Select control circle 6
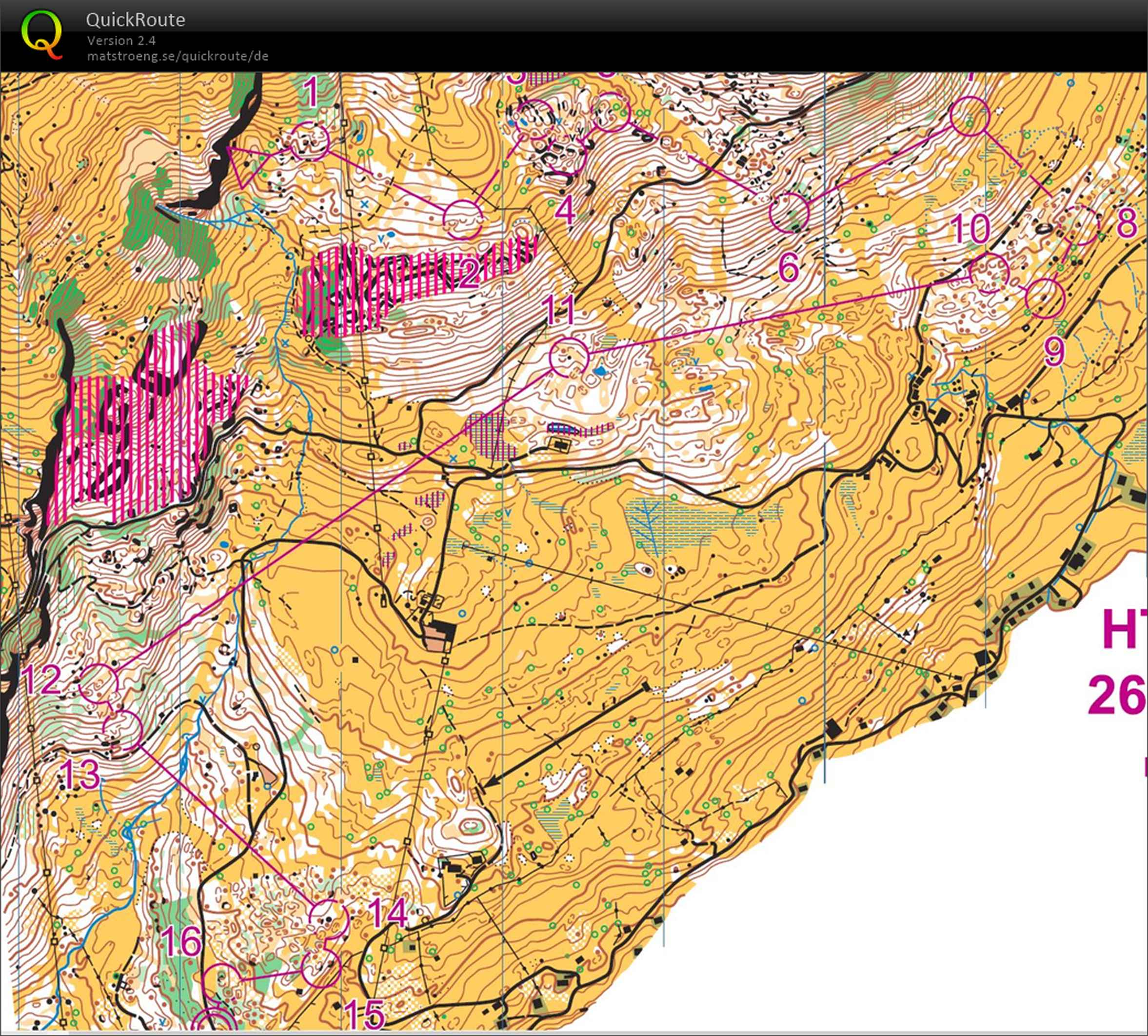 [x=789, y=212]
